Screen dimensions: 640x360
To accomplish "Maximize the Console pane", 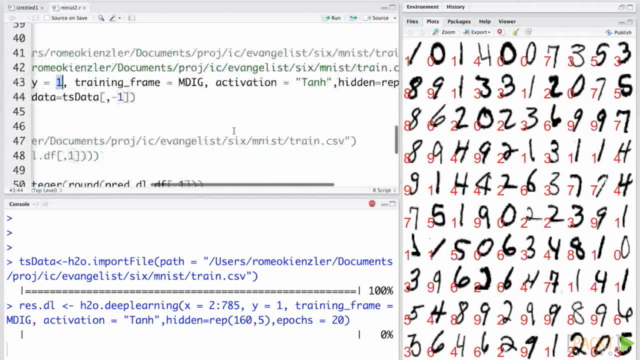I will coord(393,204).
